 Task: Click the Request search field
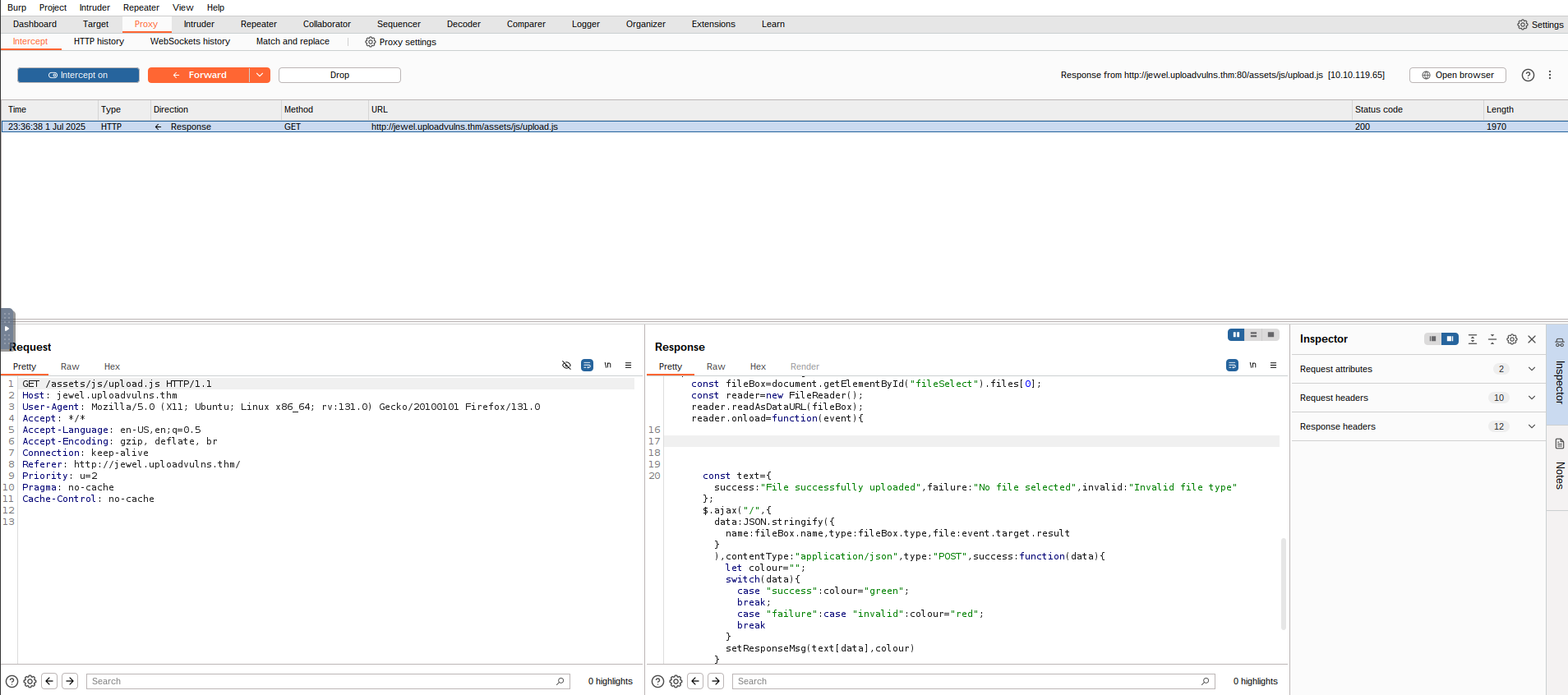328,681
